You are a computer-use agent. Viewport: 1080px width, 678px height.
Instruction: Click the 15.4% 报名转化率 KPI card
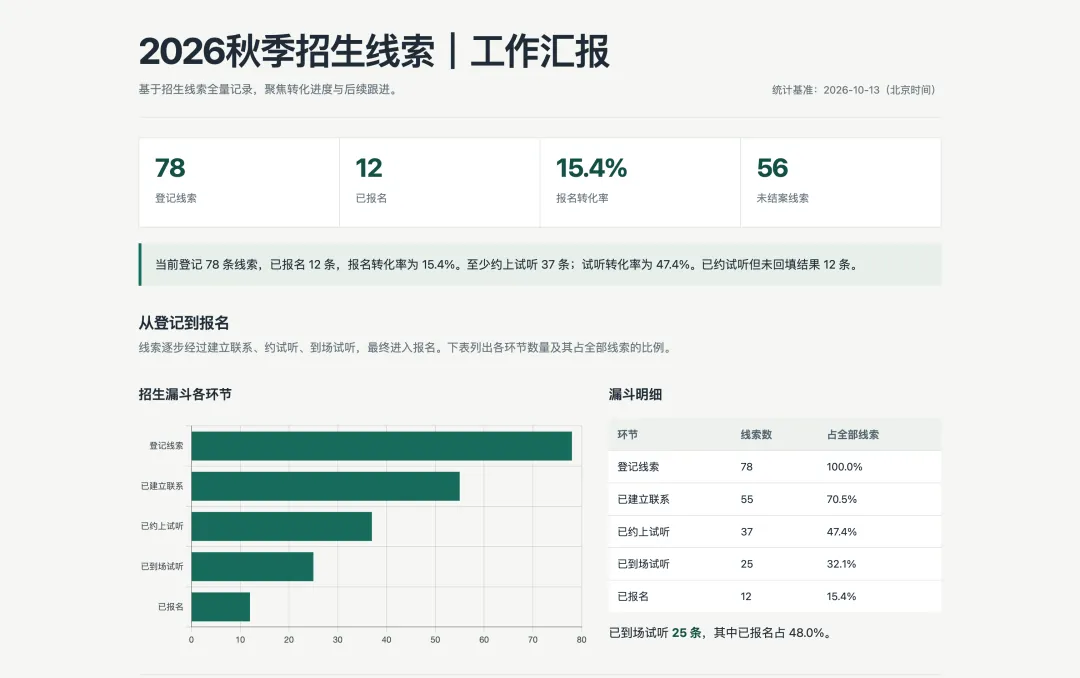coord(640,183)
